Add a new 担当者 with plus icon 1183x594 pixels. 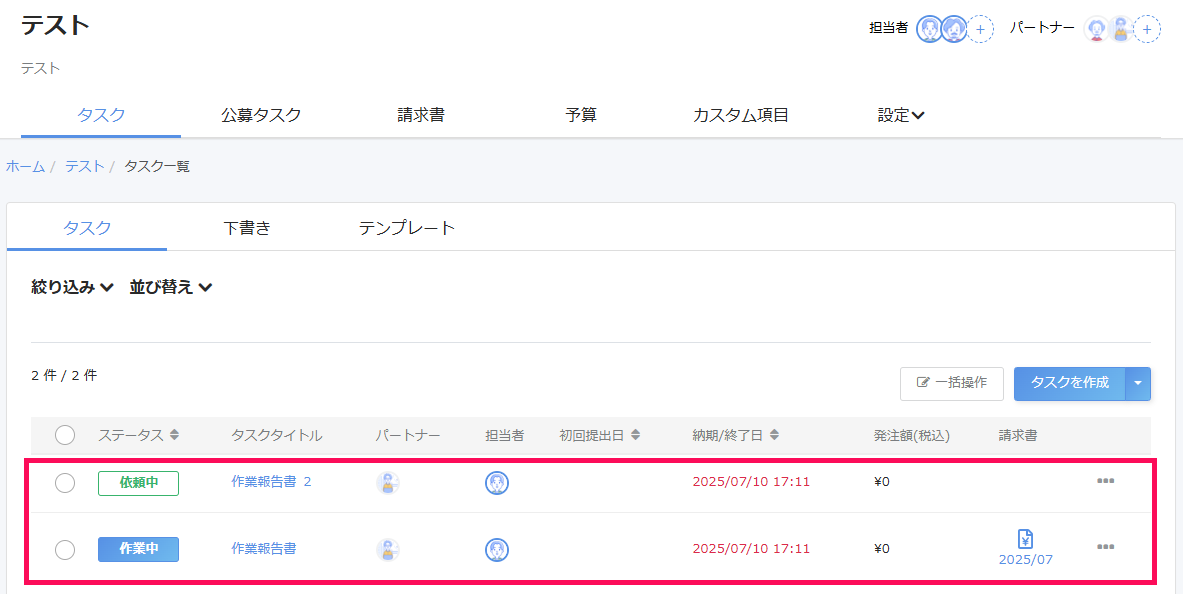(x=980, y=29)
